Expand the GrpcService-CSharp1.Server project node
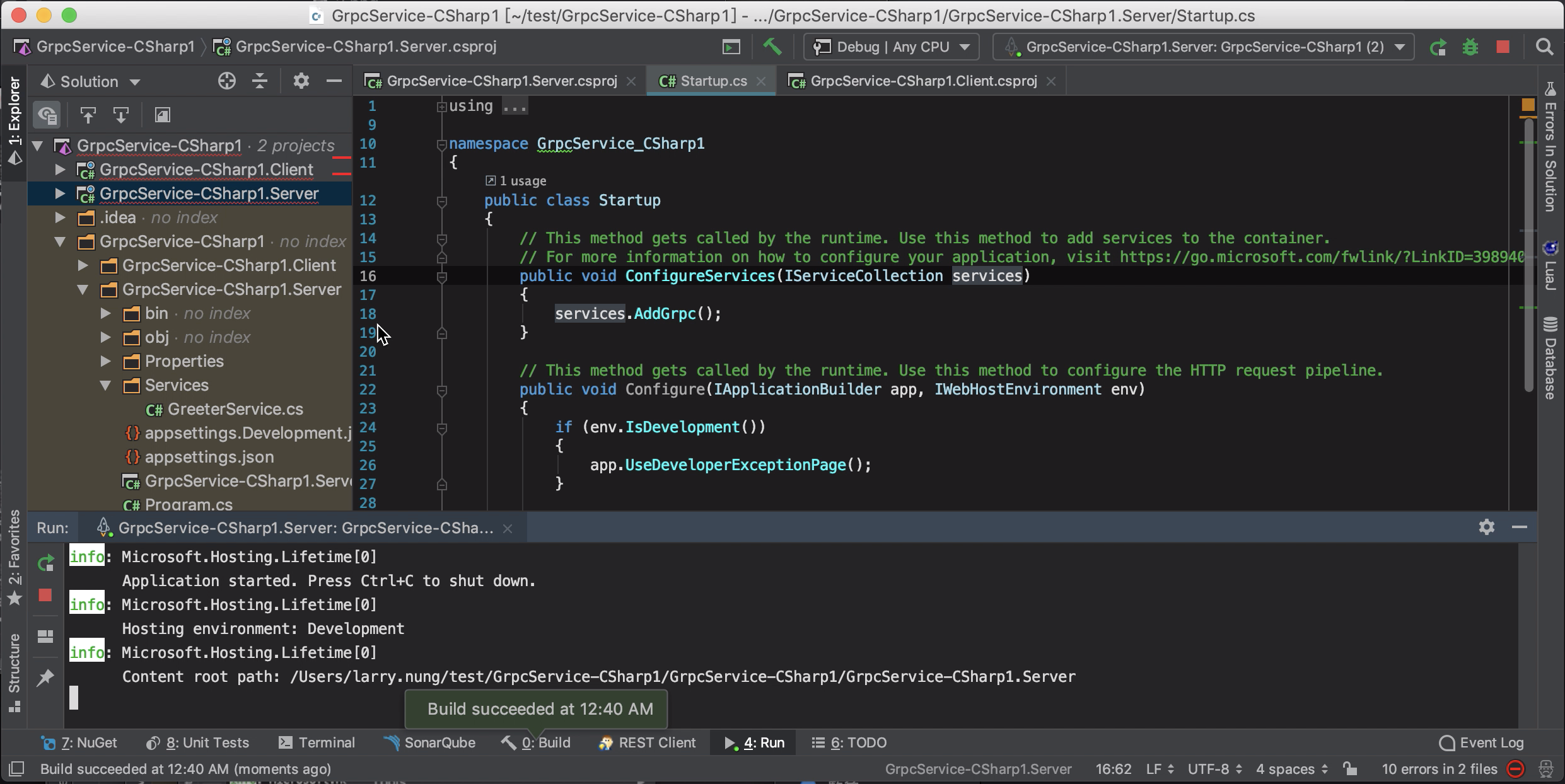The image size is (1565, 784). [x=60, y=193]
